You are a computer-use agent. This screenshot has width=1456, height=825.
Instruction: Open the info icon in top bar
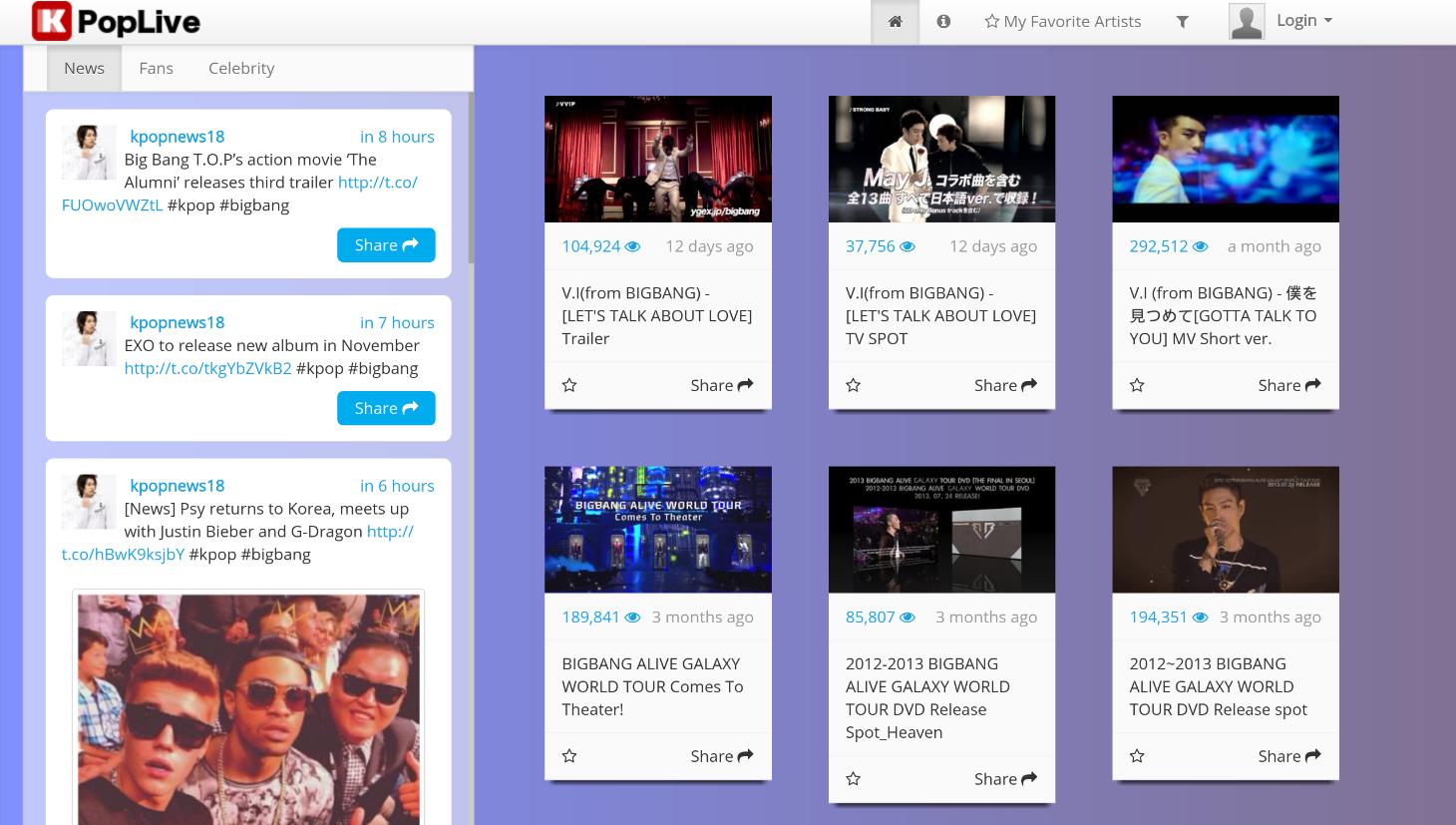(x=943, y=22)
